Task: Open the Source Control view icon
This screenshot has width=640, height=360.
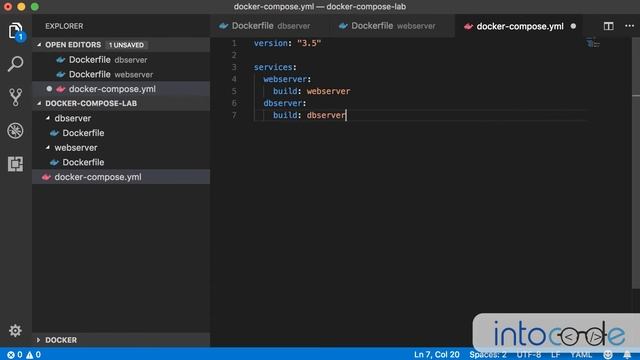Action: 16,97
